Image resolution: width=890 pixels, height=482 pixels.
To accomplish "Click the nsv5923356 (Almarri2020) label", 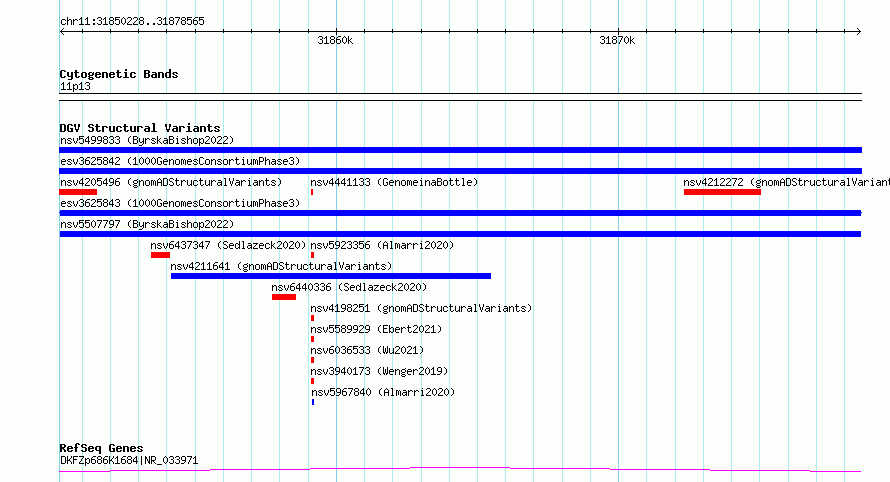I will tap(382, 245).
